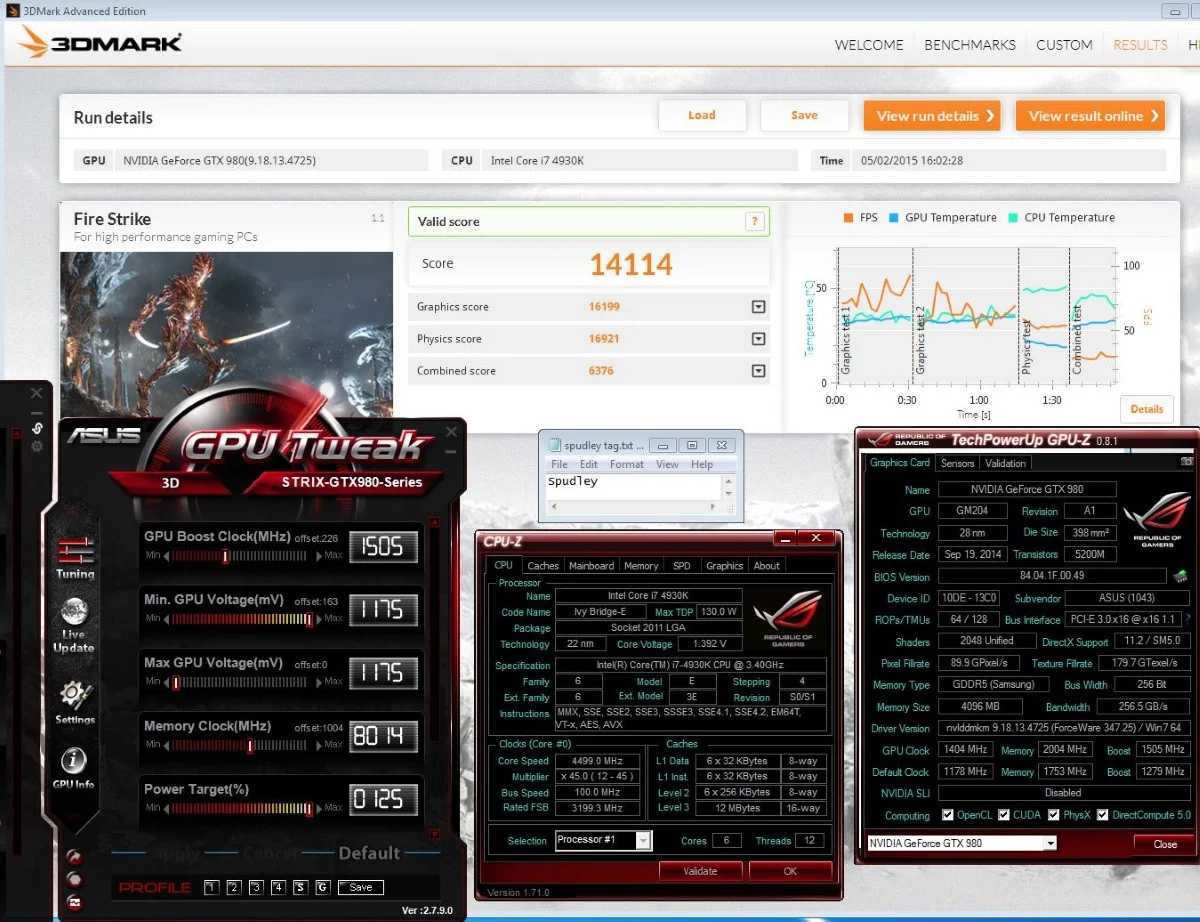Click the Validate button in CPU-Z

700,871
